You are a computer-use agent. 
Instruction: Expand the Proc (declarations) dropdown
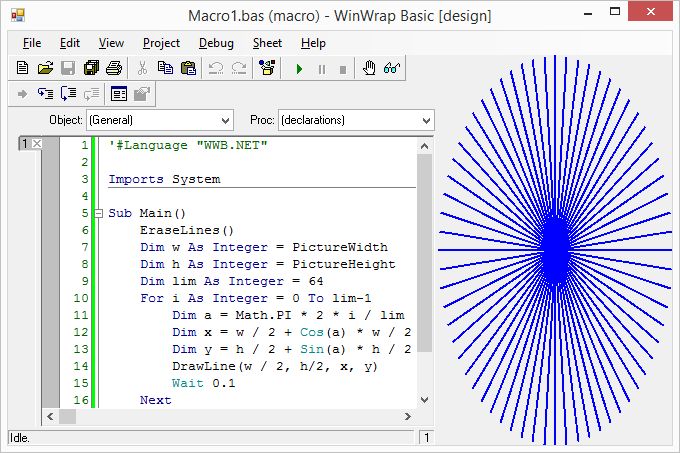[x=426, y=121]
